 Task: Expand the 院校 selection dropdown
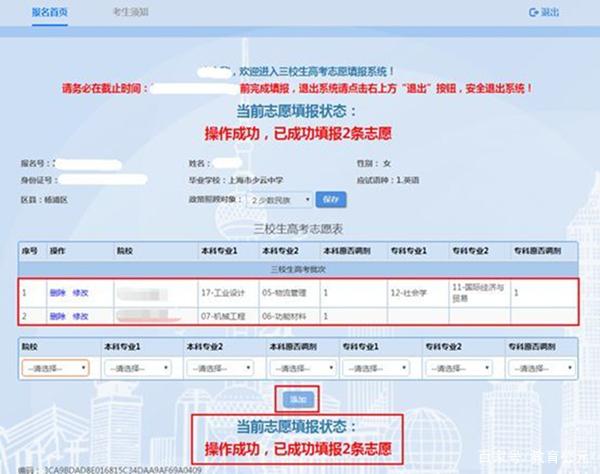pyautogui.click(x=55, y=367)
